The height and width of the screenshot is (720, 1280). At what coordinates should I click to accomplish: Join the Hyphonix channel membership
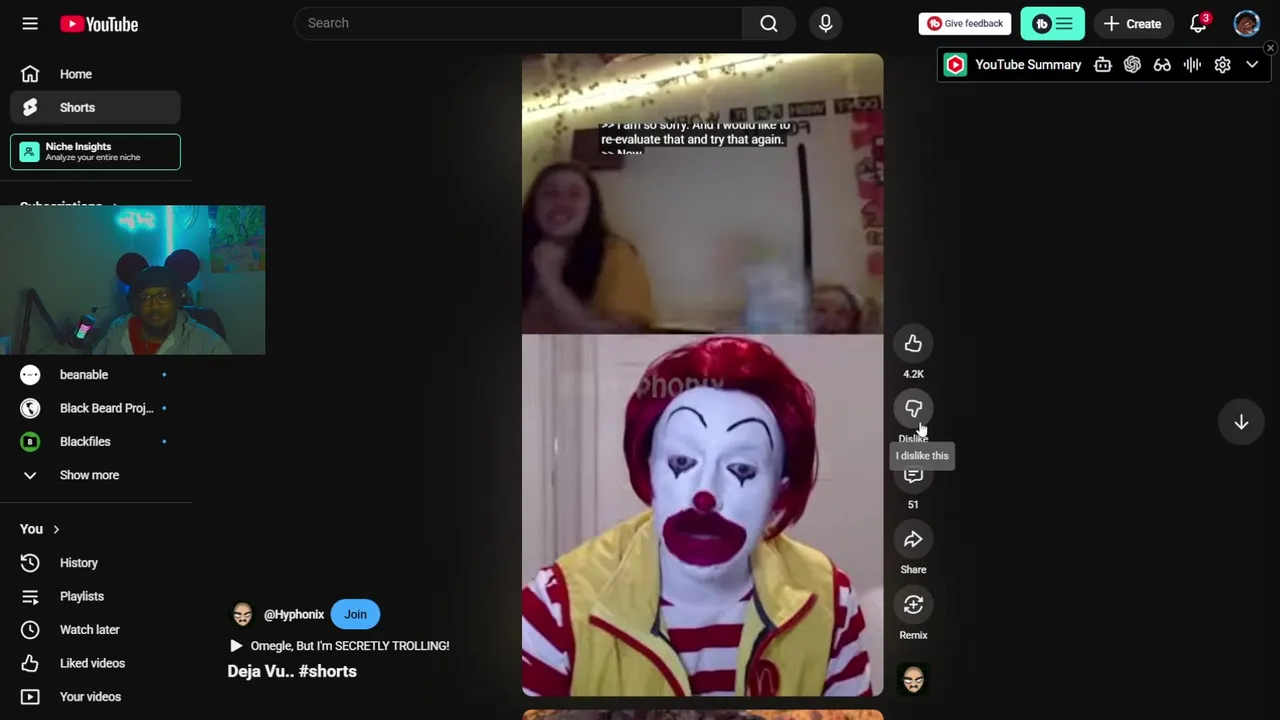tap(355, 615)
